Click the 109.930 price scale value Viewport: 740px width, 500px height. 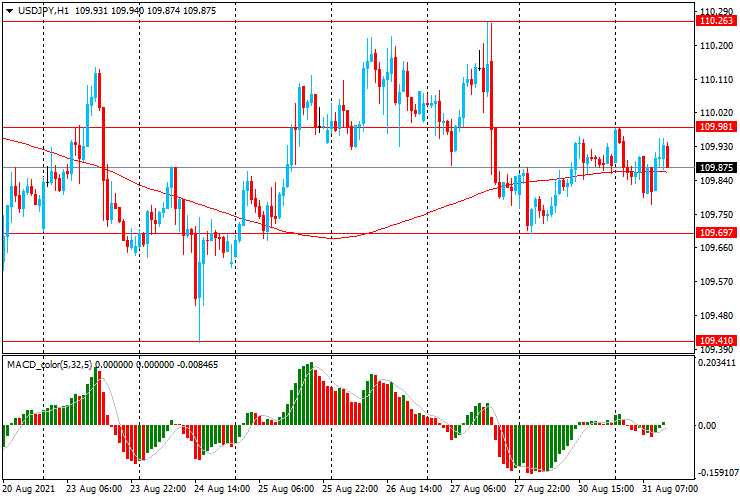point(716,147)
